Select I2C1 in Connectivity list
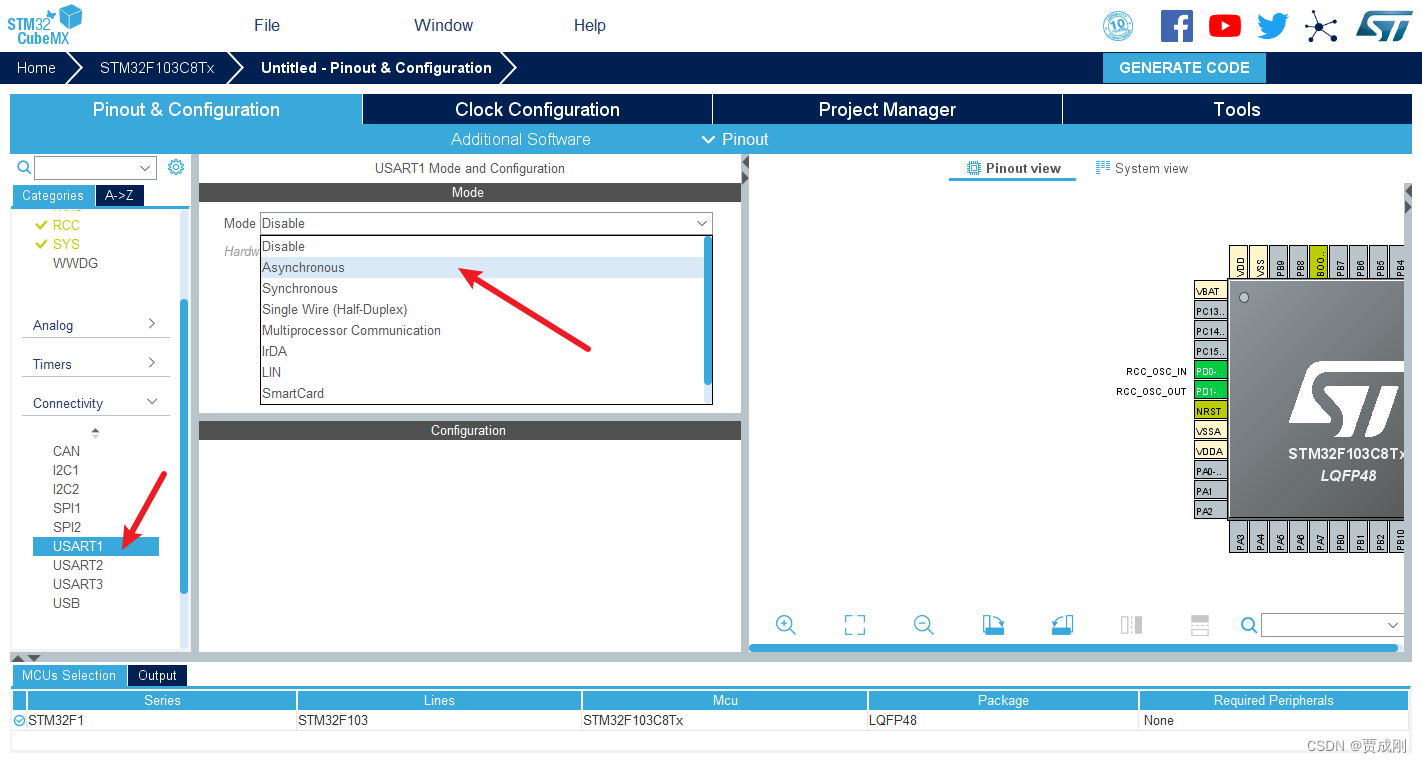 66,470
